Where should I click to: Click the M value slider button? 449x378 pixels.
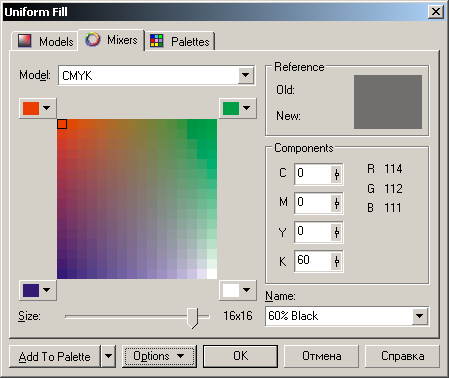tap(337, 203)
